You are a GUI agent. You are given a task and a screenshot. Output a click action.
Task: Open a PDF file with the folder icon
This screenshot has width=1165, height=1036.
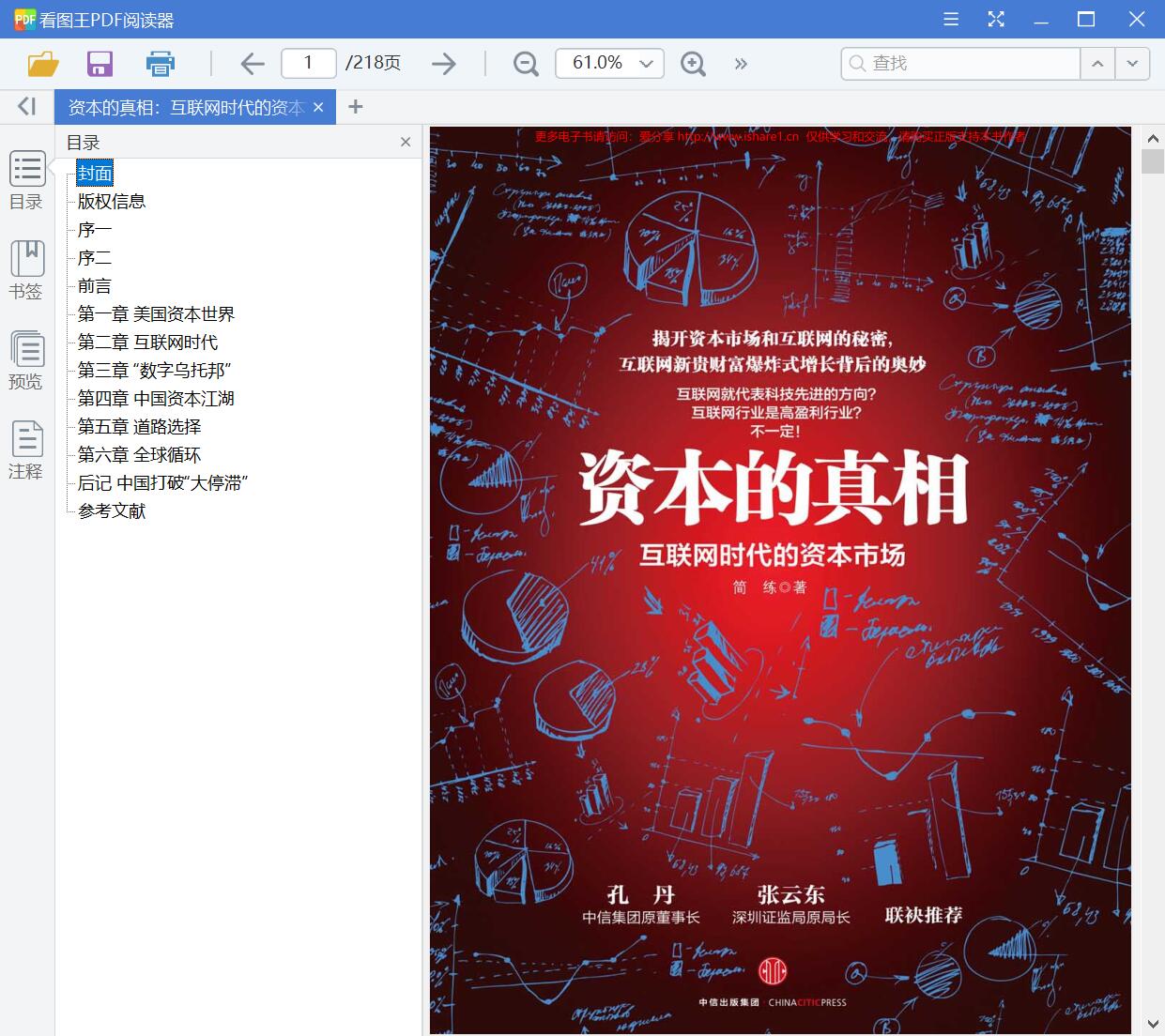pos(43,64)
